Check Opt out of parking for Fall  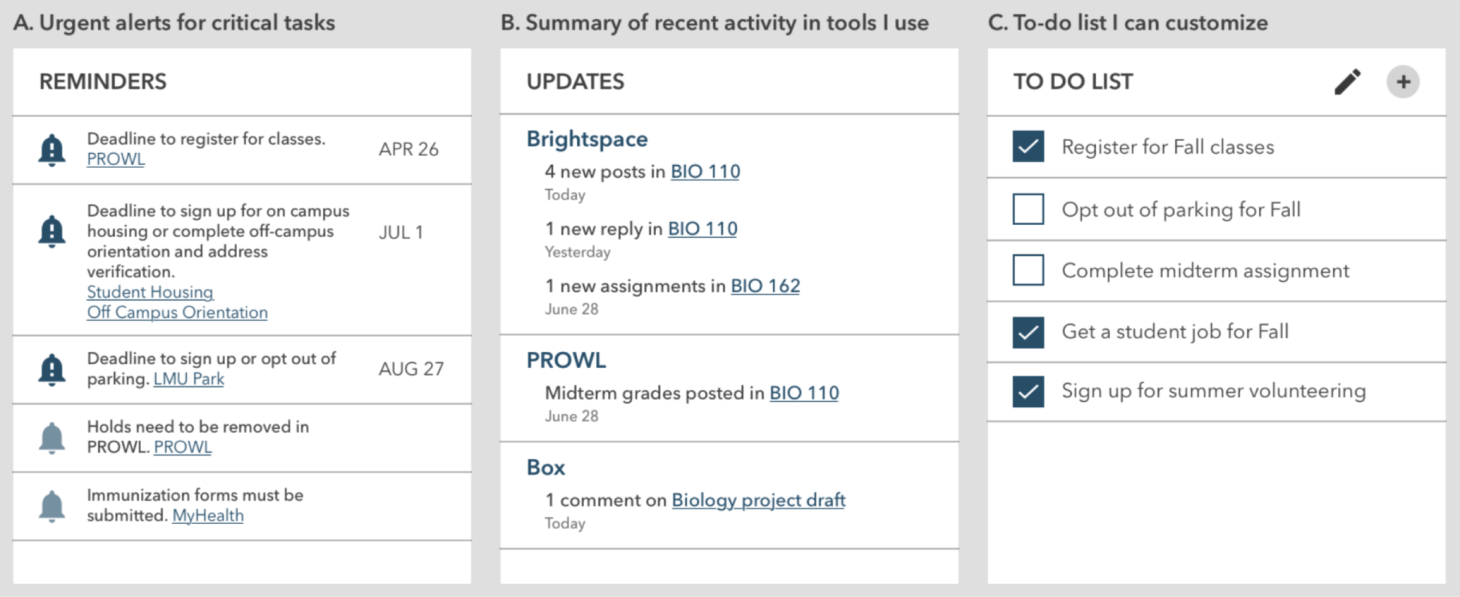[x=1028, y=209]
